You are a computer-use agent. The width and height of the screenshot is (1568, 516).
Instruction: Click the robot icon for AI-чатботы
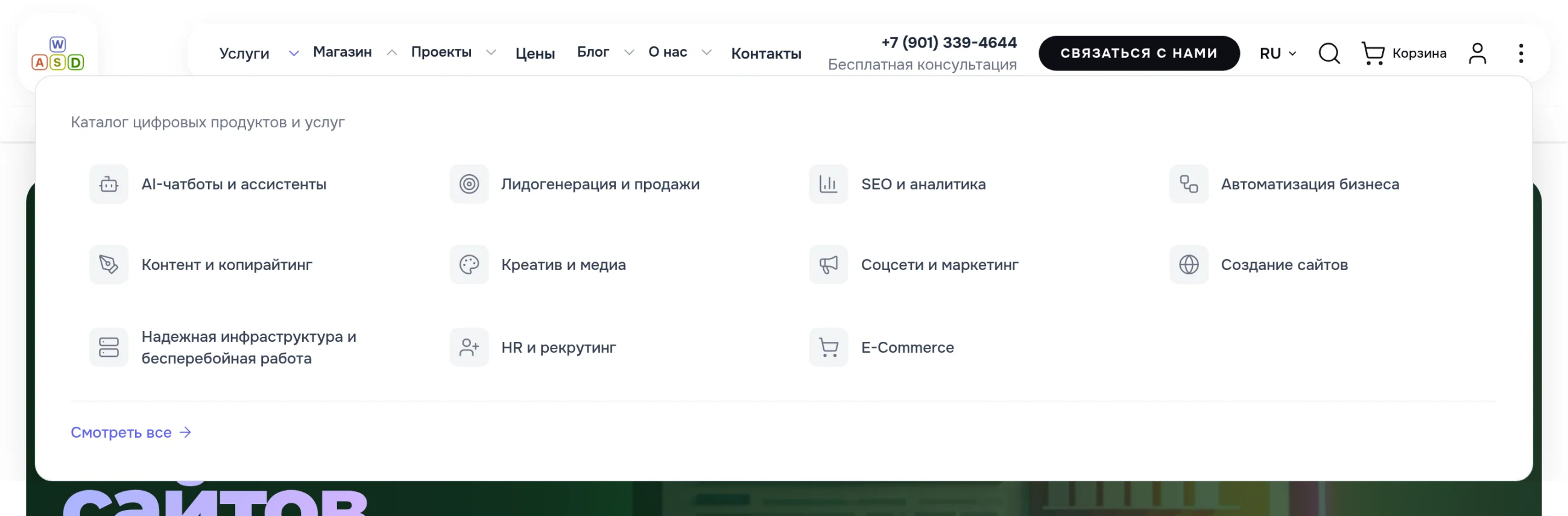109,184
